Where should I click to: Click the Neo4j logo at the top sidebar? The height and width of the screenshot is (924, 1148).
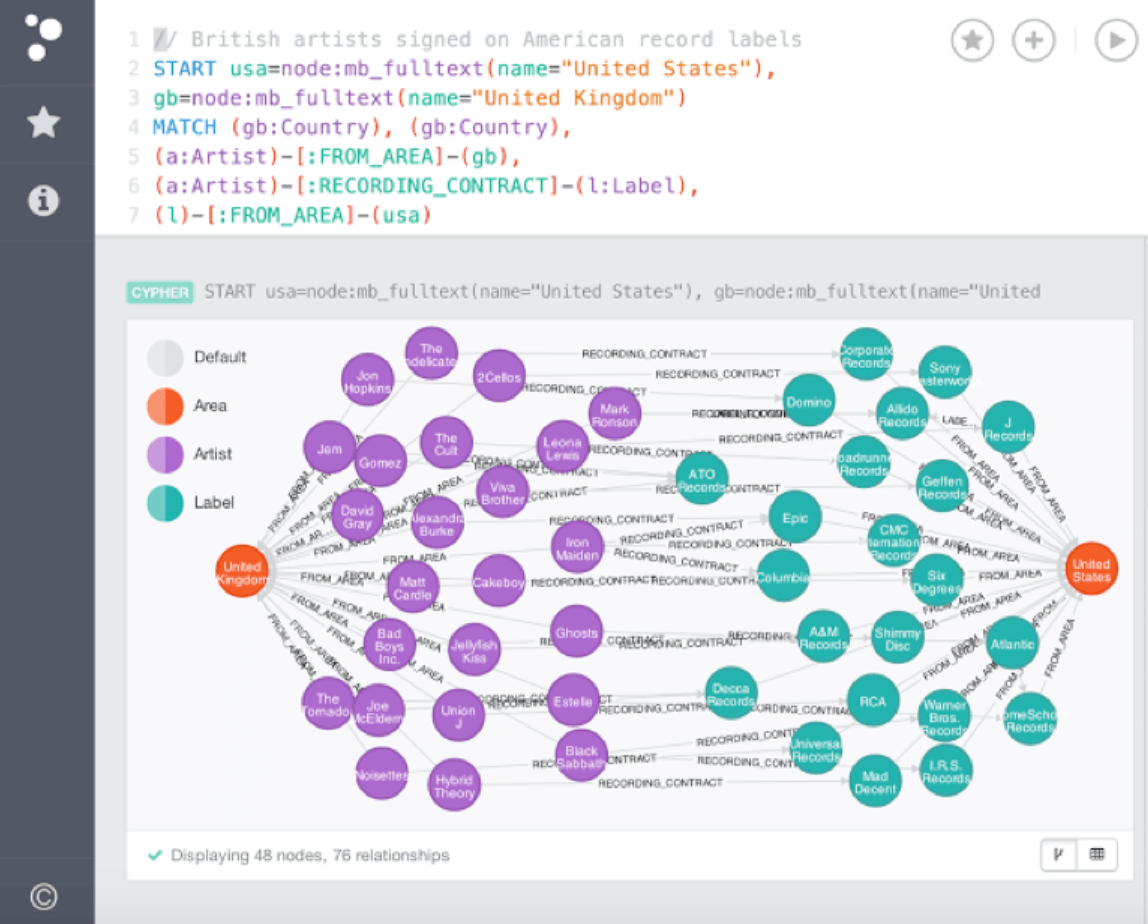click(43, 40)
